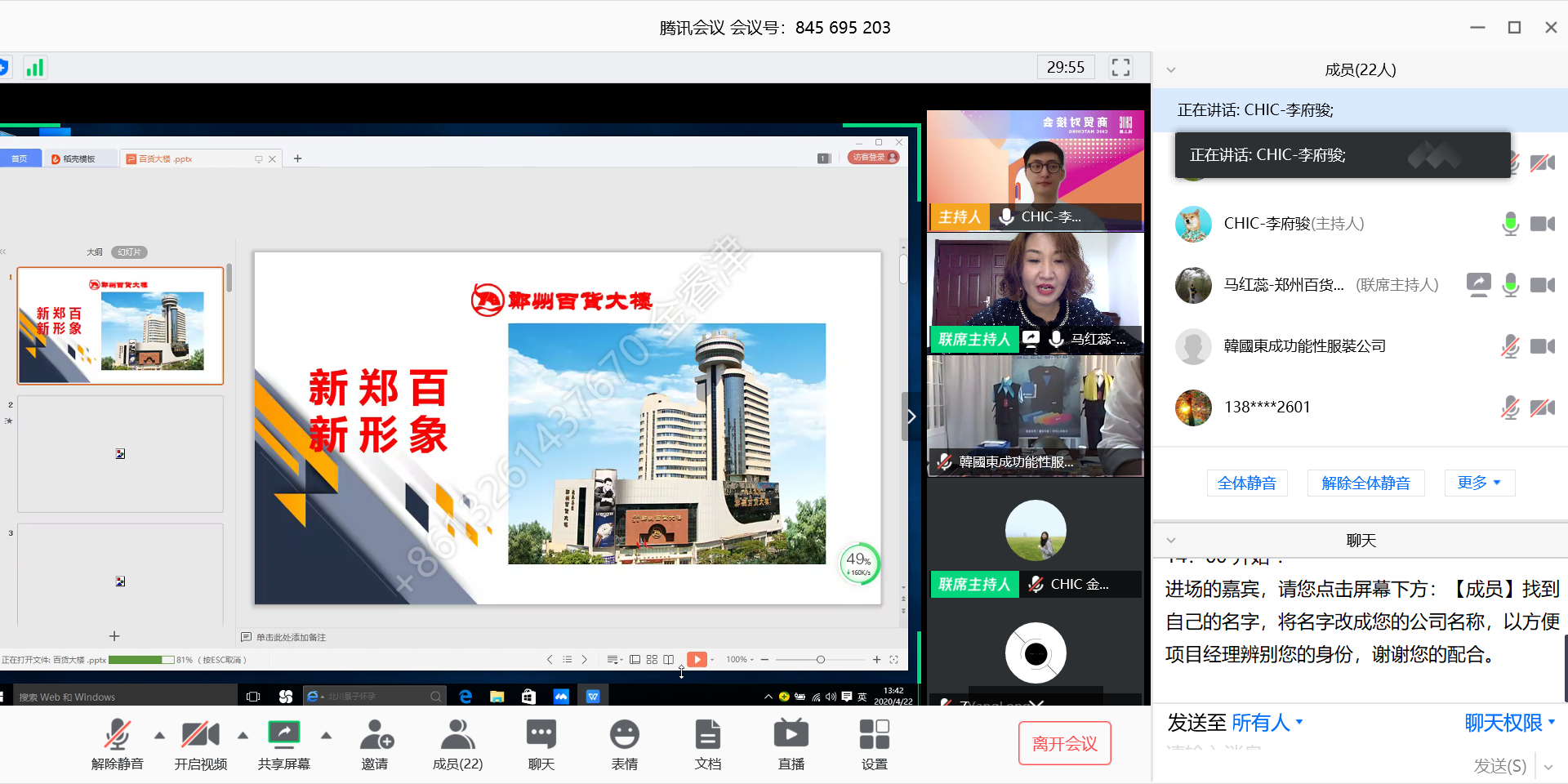Switch to the 稻壳模板 tab in WPS
The width and height of the screenshot is (1568, 784).
click(x=79, y=158)
